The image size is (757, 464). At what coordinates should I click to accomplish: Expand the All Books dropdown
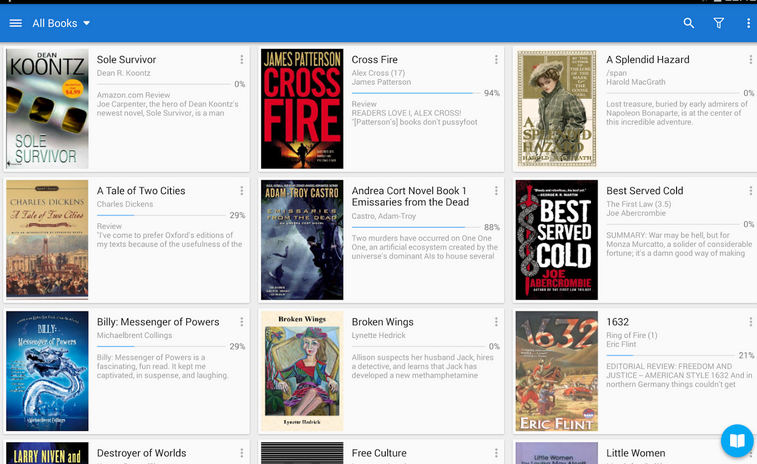[61, 23]
